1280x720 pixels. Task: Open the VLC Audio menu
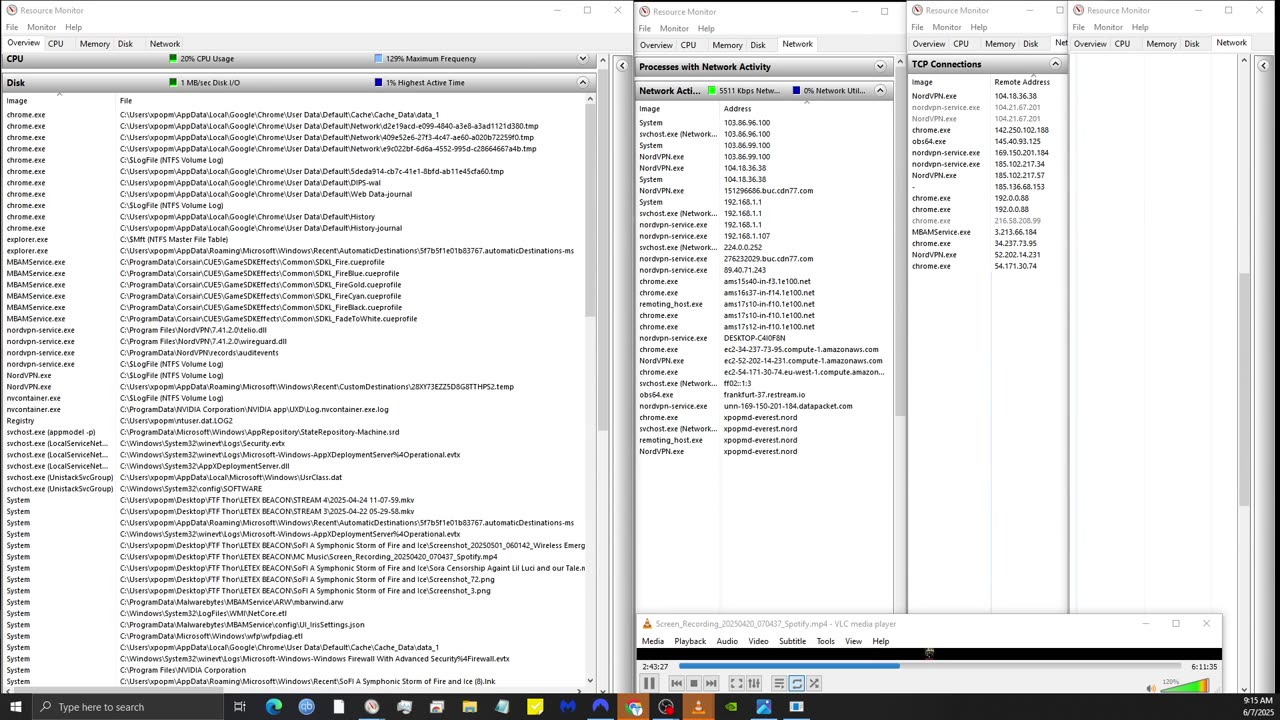click(x=727, y=642)
